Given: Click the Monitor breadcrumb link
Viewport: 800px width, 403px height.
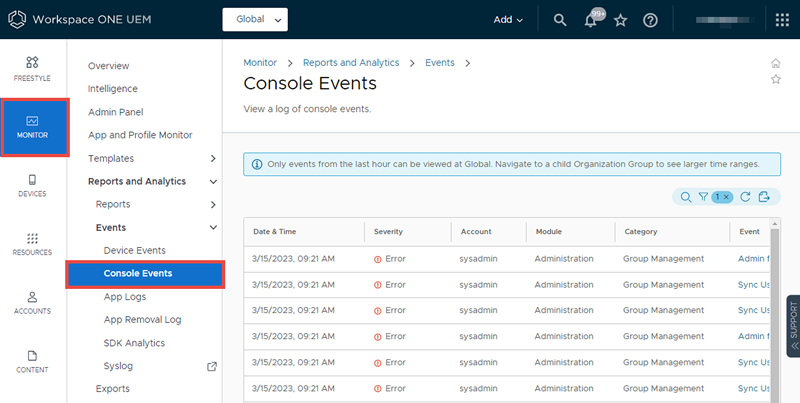Looking at the screenshot, I should tap(260, 63).
